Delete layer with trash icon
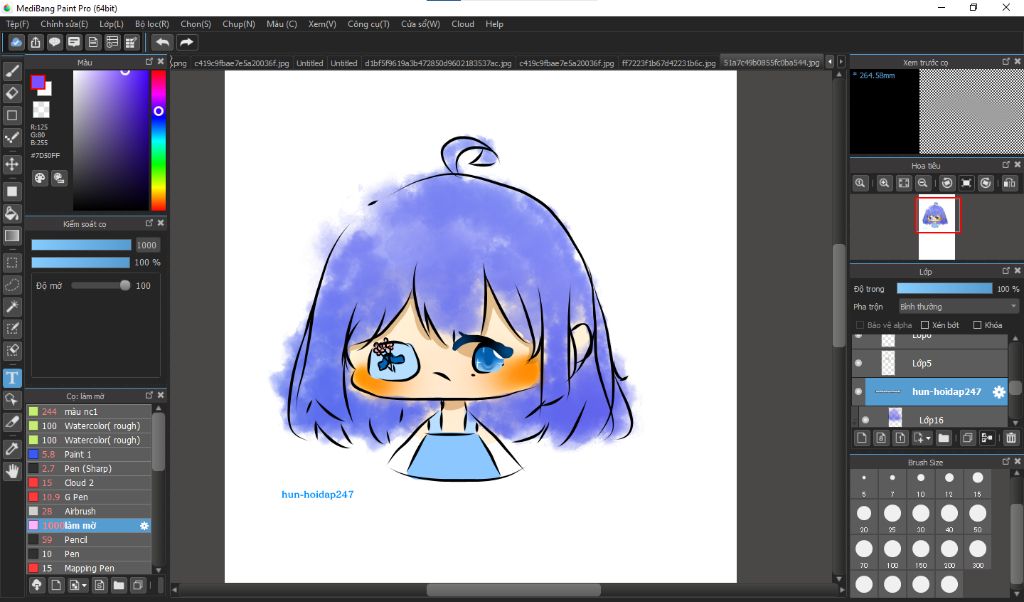 pyautogui.click(x=1011, y=438)
